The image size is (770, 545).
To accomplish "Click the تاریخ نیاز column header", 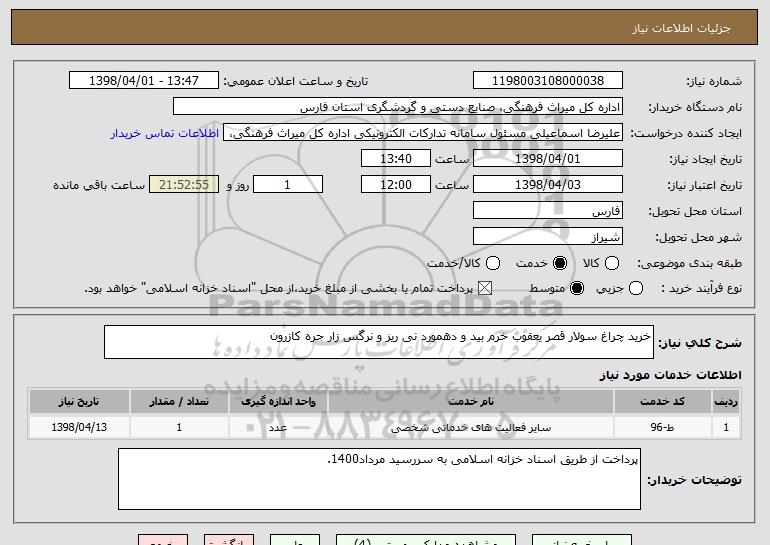I will pos(79,402).
